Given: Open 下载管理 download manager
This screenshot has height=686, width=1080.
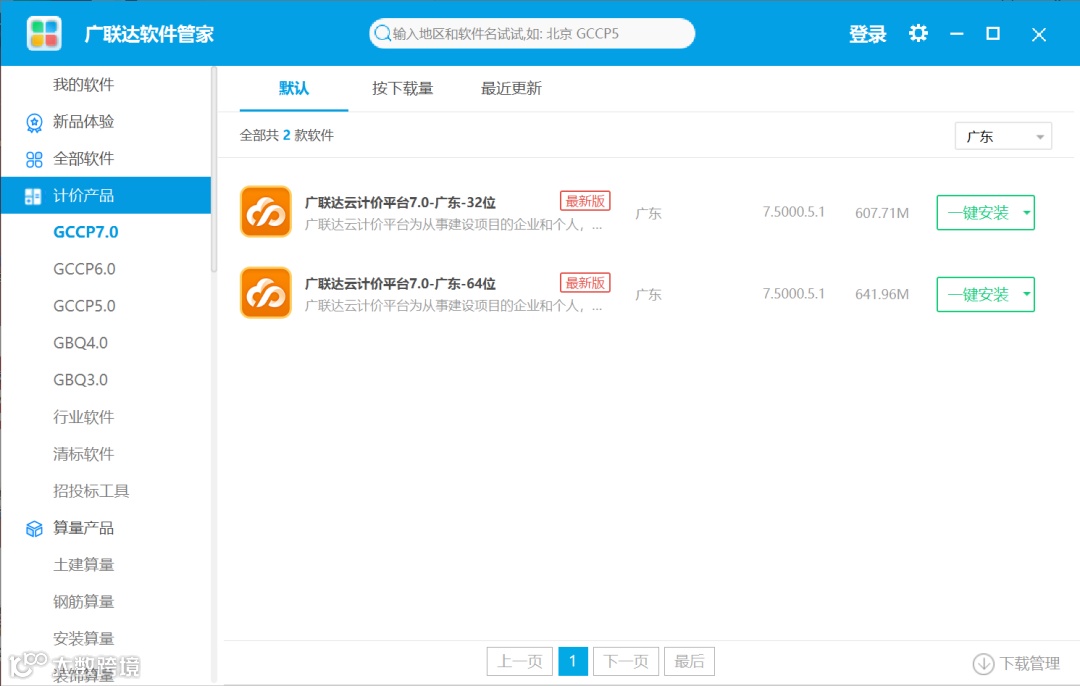Looking at the screenshot, I should click(x=1016, y=663).
